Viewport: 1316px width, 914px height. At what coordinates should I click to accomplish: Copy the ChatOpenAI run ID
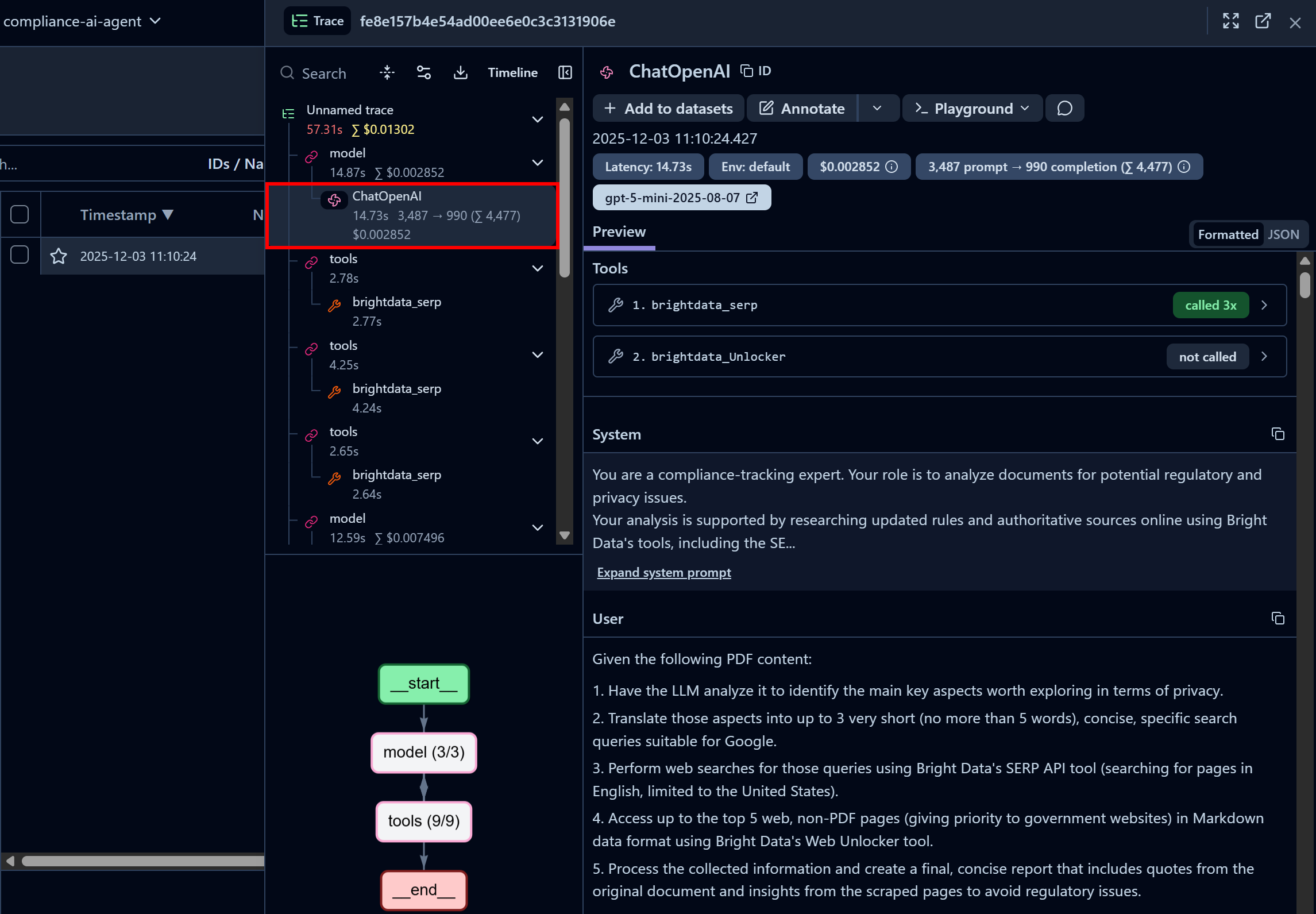746,70
